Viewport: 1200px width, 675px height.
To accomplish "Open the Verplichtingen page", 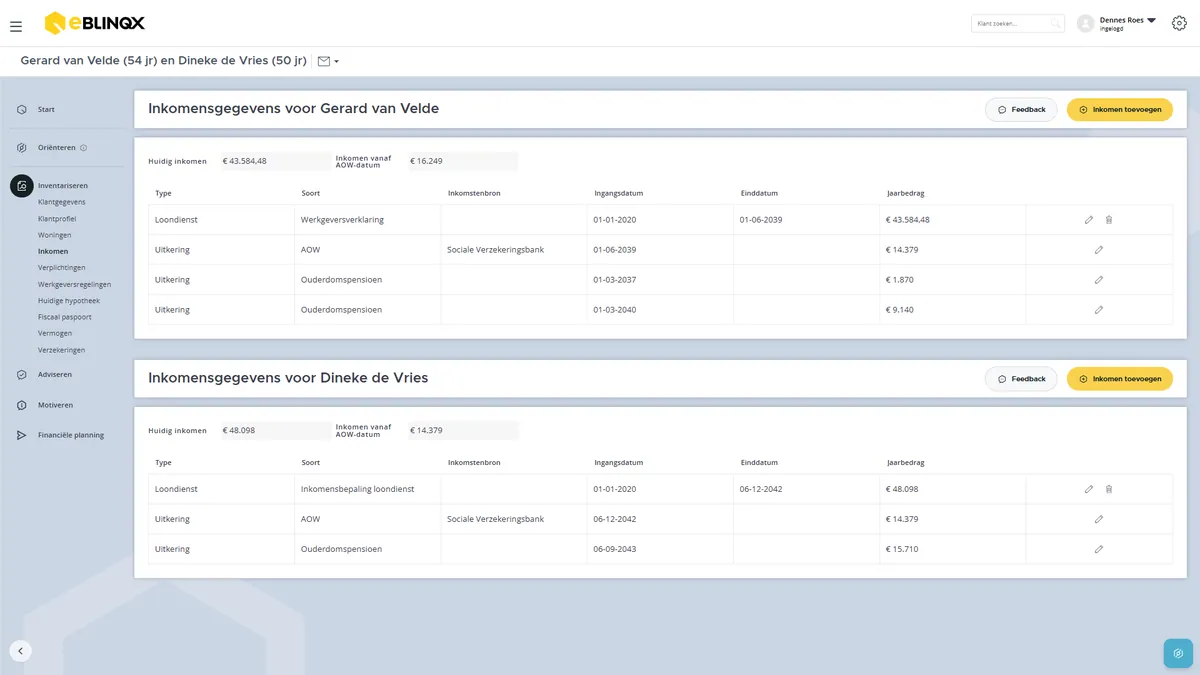I will [x=62, y=268].
